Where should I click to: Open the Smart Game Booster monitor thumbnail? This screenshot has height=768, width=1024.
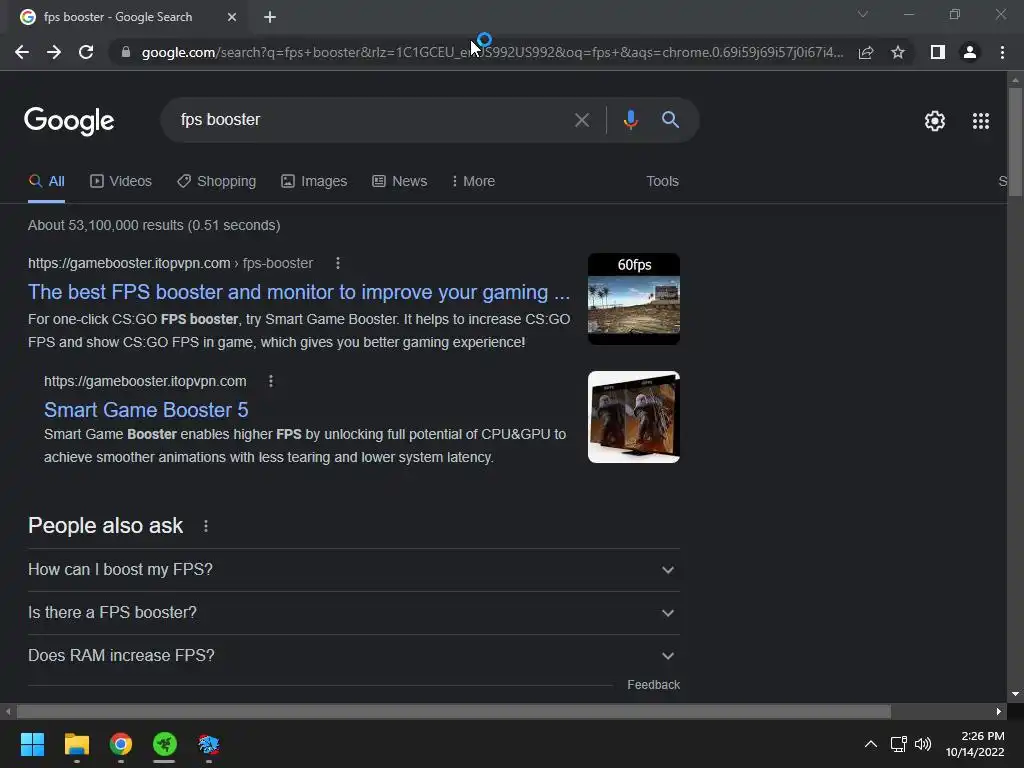(633, 417)
